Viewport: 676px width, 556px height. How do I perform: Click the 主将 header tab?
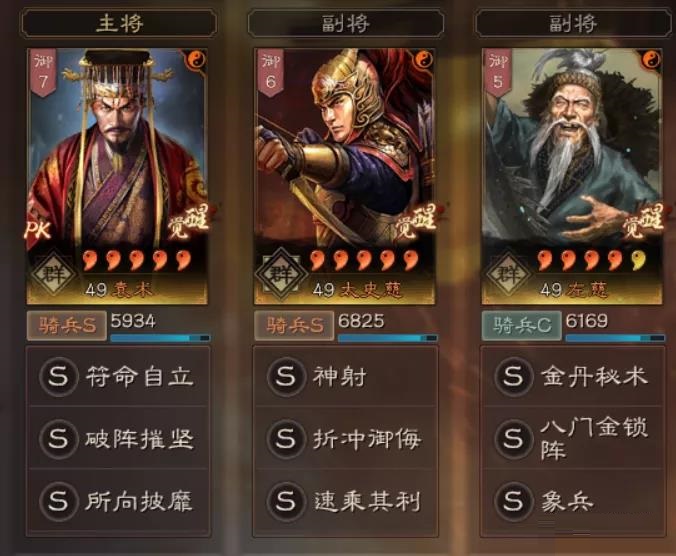pyautogui.click(x=119, y=23)
